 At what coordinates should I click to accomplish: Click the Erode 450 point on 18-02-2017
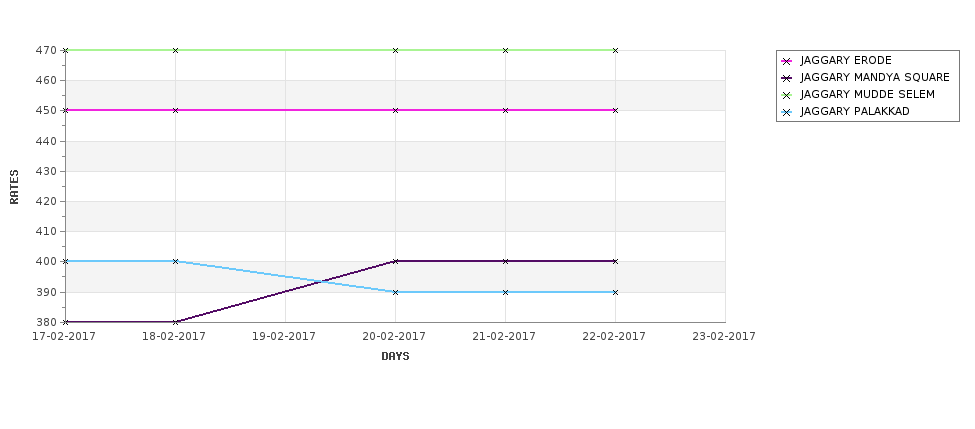[x=175, y=111]
